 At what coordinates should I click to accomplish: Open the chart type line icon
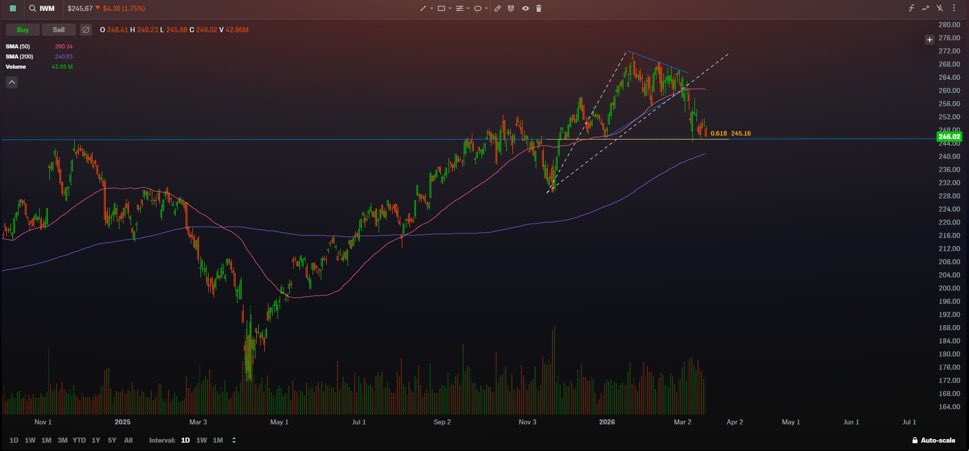click(925, 8)
